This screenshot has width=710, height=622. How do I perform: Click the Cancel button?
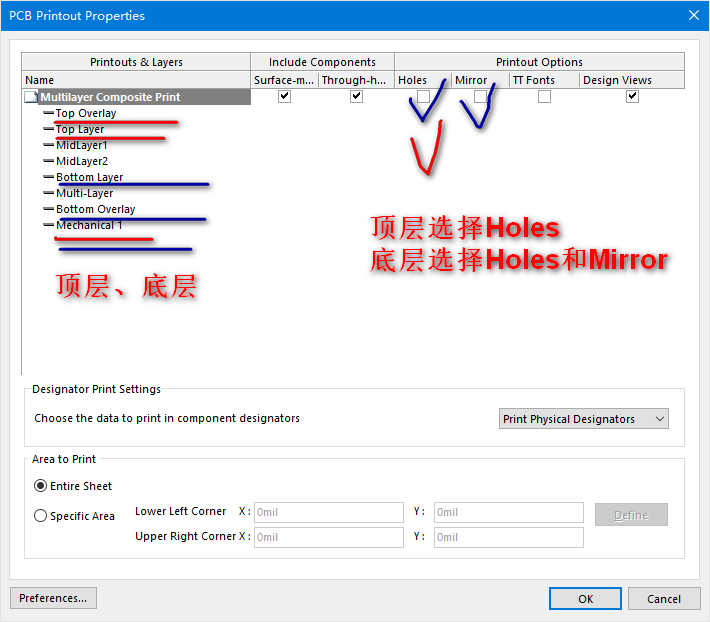click(663, 598)
